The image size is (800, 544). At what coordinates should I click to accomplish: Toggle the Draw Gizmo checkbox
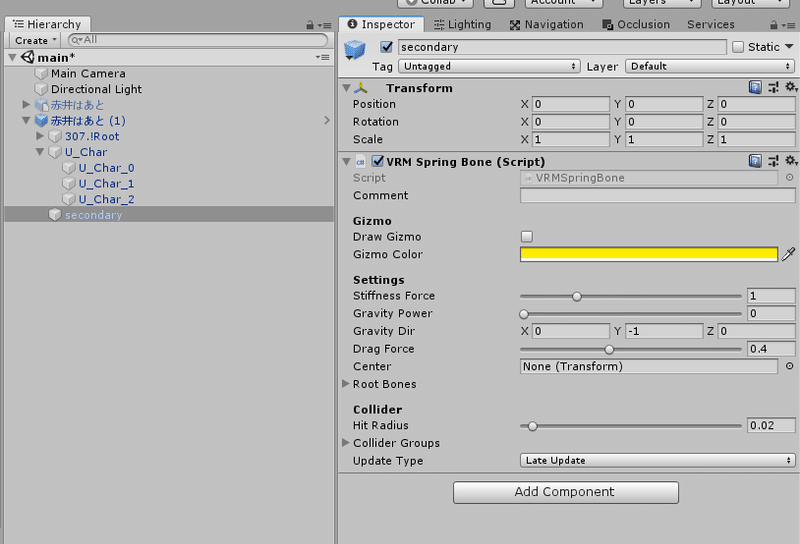pos(527,236)
